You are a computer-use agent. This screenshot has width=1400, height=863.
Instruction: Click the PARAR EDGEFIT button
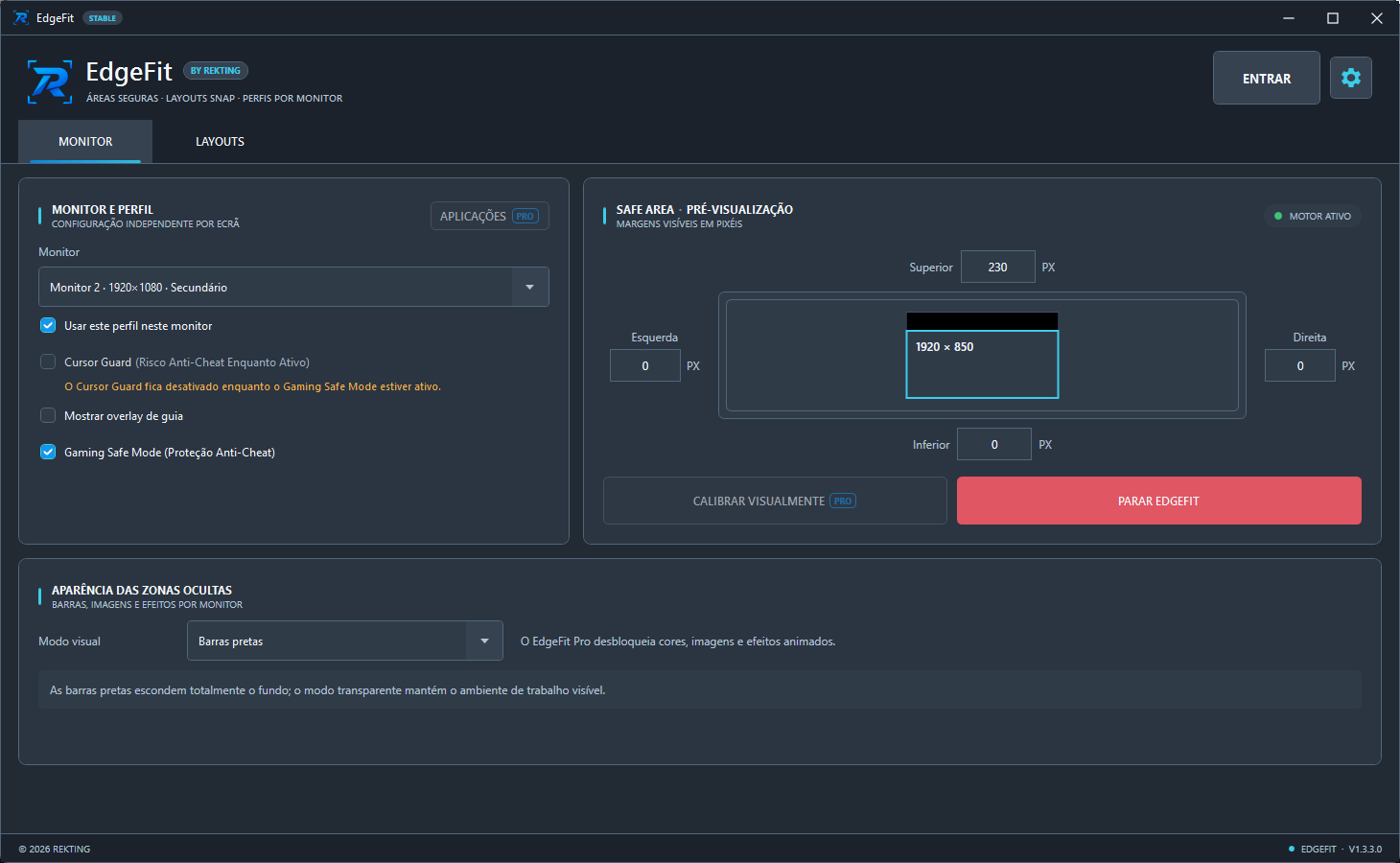[x=1158, y=501]
